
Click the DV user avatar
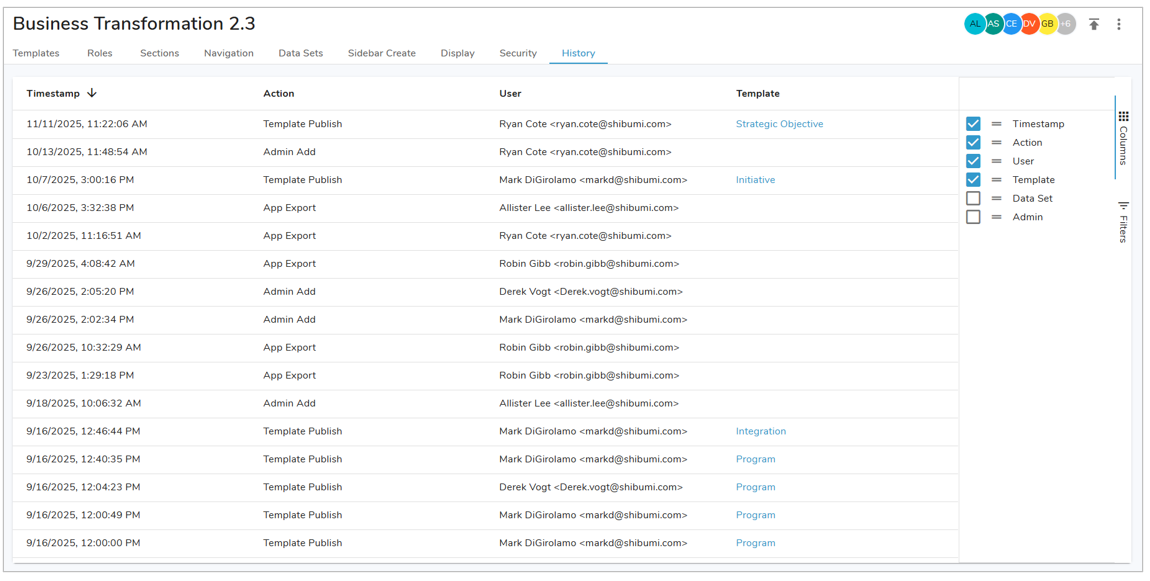[x=1029, y=24]
